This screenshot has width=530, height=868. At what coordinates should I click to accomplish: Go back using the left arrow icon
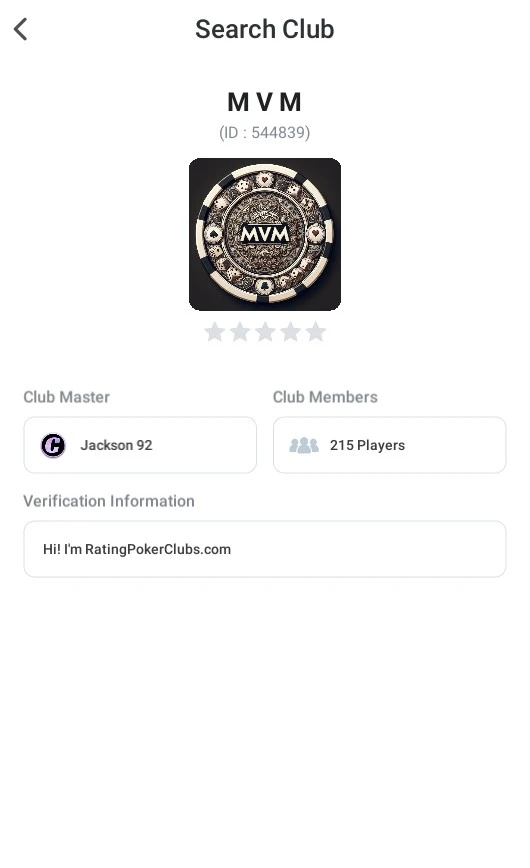point(20,29)
